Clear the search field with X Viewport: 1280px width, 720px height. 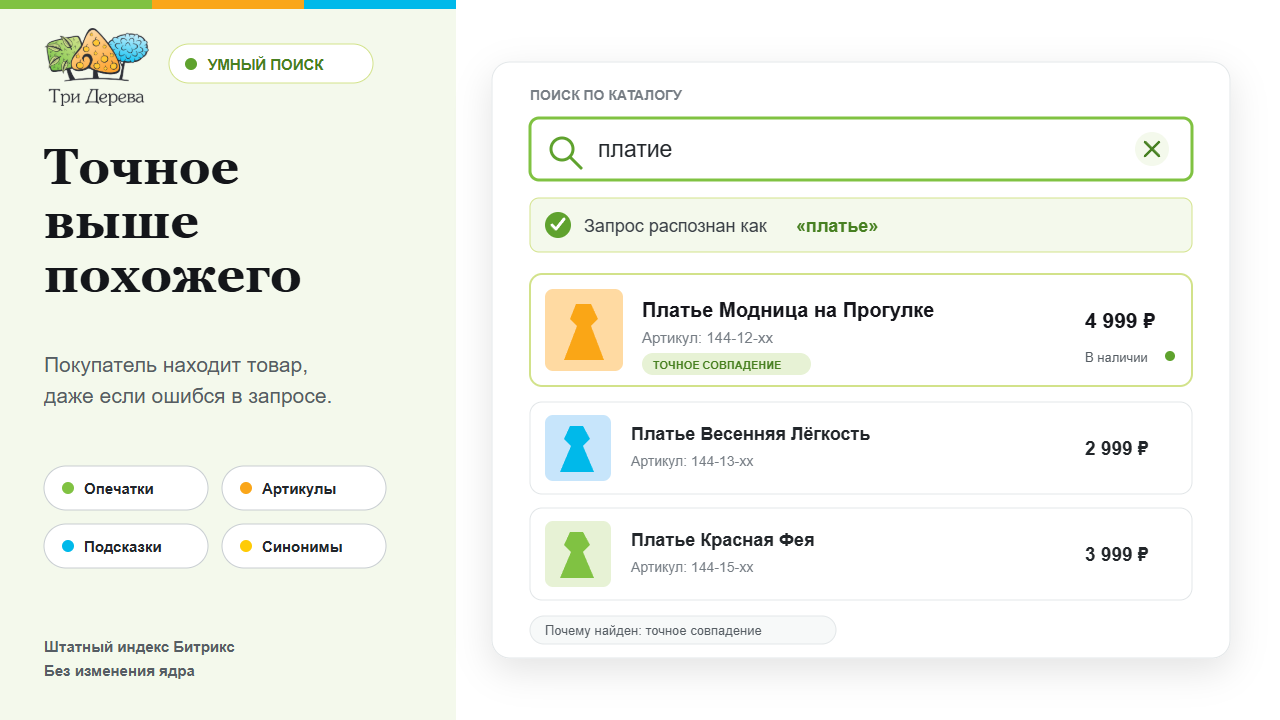[1152, 149]
